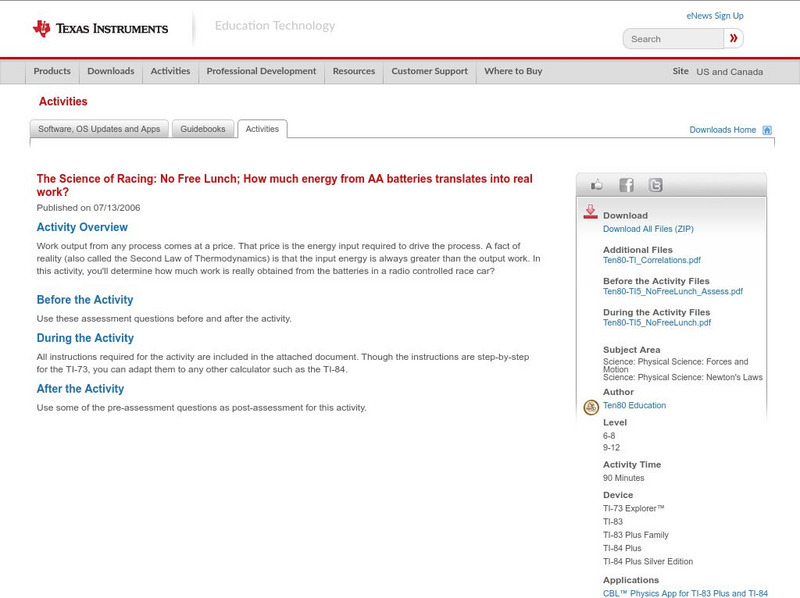Viewport: 800px width, 598px height.
Task: Click the Ten80 Education author badge icon
Action: [x=591, y=407]
